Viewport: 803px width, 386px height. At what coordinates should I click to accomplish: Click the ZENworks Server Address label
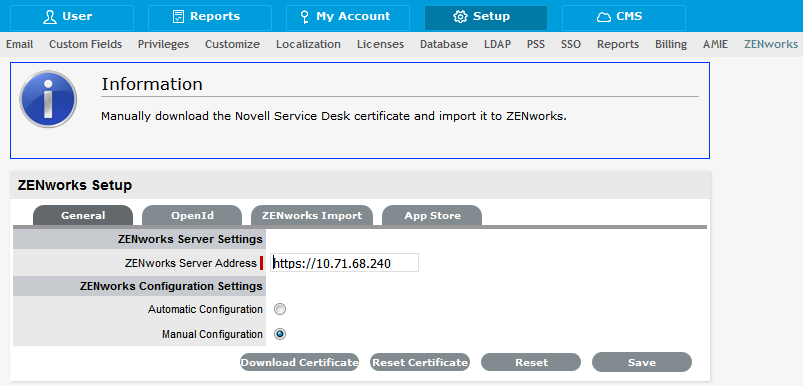pyautogui.click(x=191, y=263)
